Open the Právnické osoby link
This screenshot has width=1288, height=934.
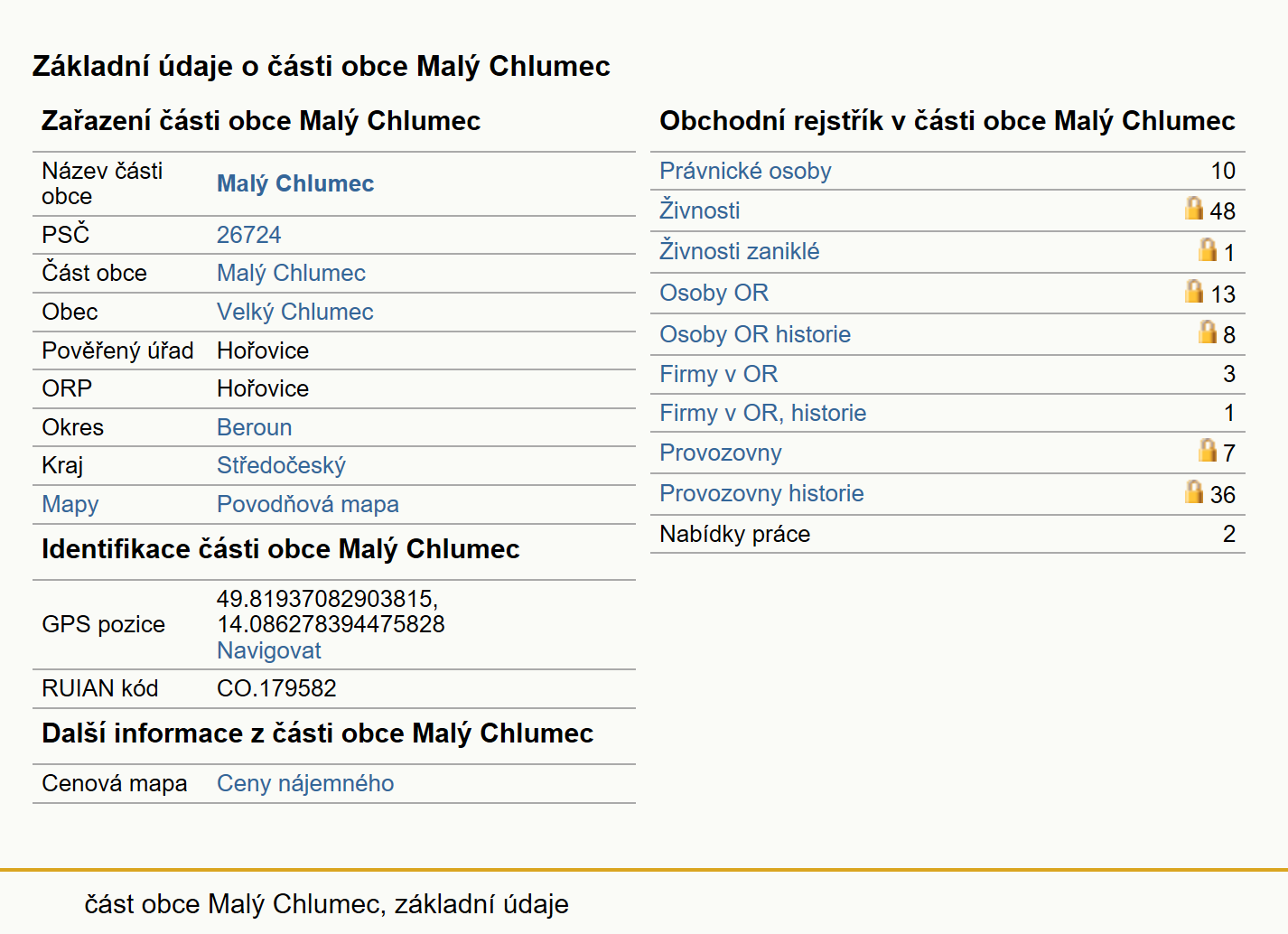click(x=745, y=171)
